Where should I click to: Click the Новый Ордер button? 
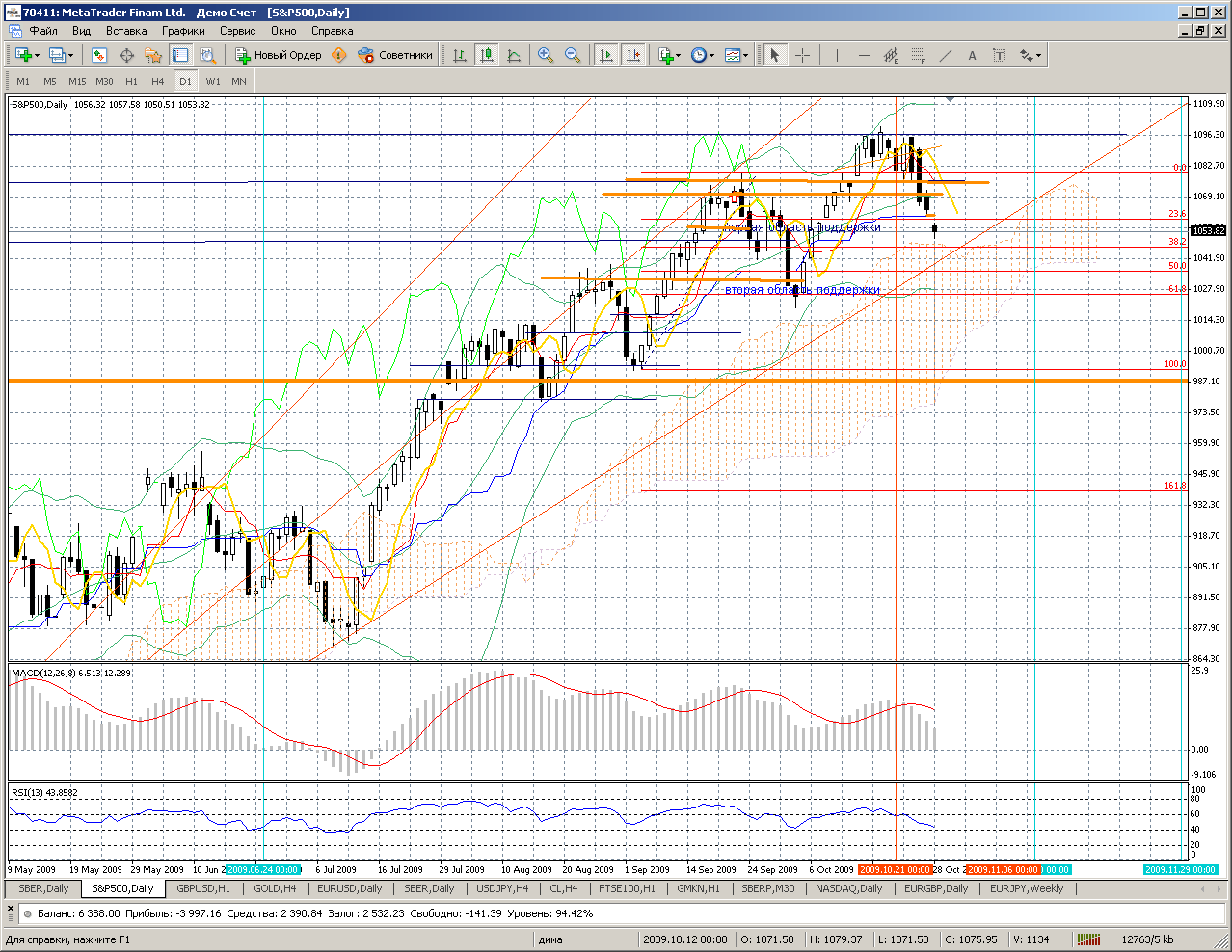(x=279, y=55)
